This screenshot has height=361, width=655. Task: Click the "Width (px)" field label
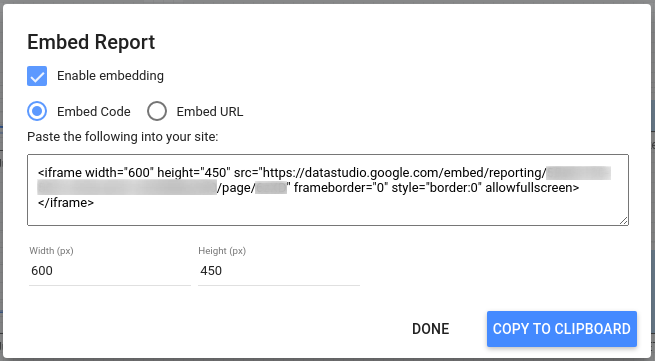(x=51, y=251)
